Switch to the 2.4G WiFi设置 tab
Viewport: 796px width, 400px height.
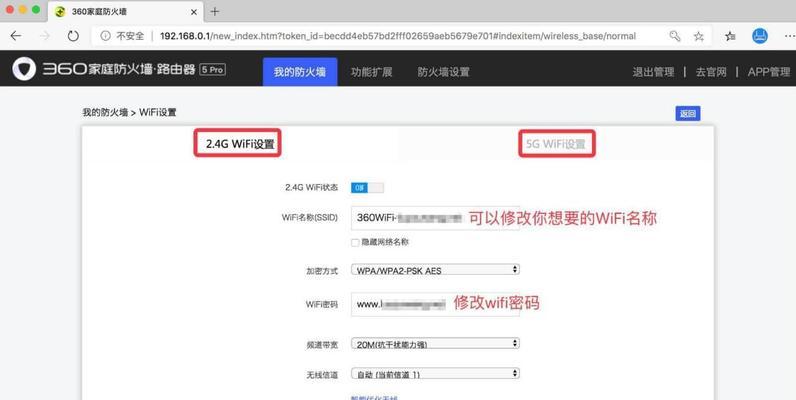[240, 144]
